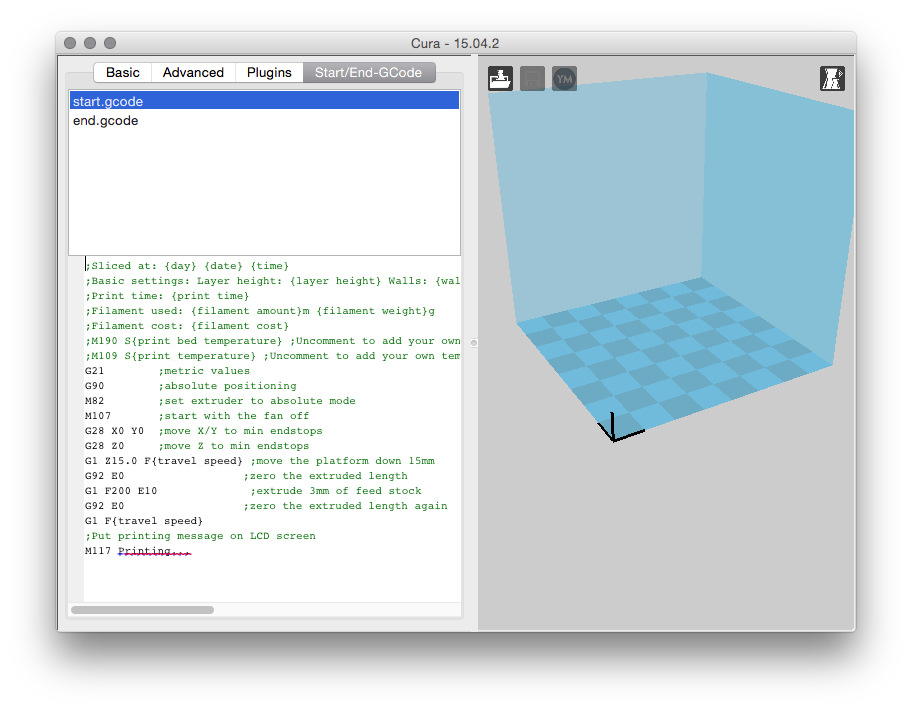Click the horizontal scrollbar under gcode editor

tap(142, 610)
